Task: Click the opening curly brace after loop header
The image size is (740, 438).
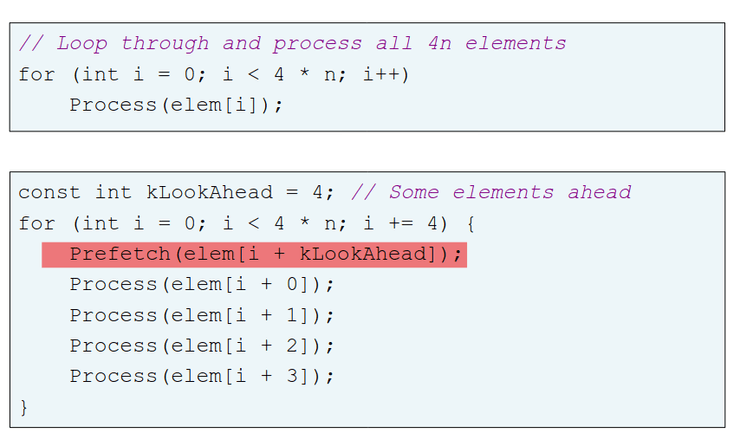Action: [x=467, y=223]
